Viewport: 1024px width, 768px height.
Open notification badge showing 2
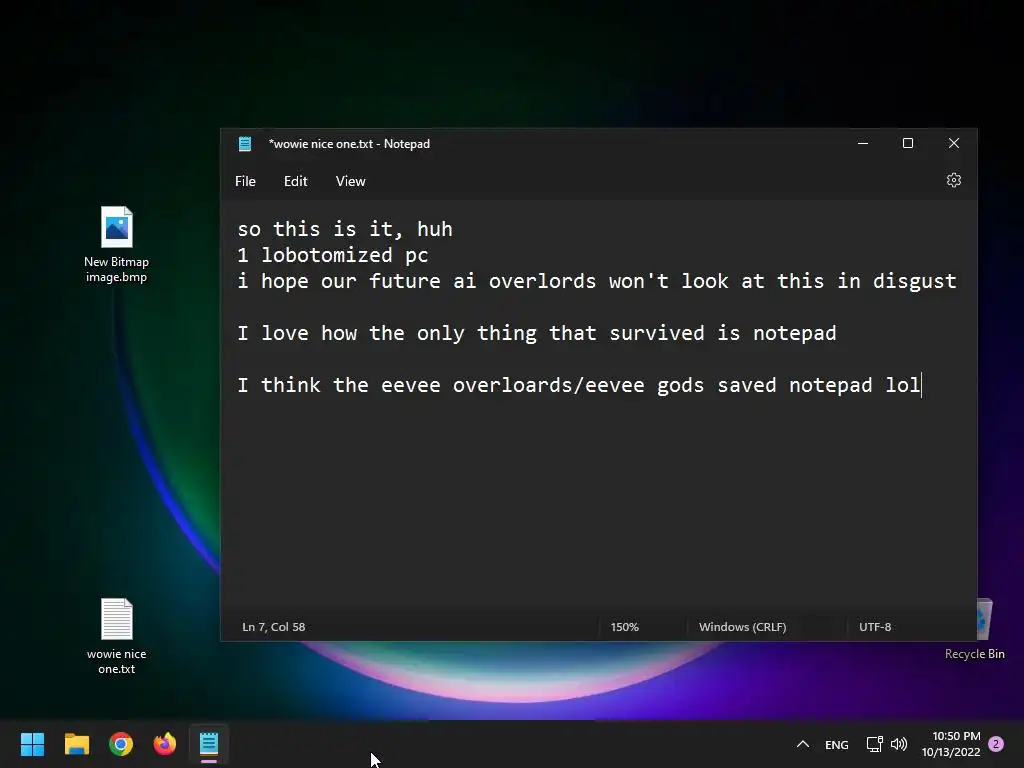[x=996, y=744]
